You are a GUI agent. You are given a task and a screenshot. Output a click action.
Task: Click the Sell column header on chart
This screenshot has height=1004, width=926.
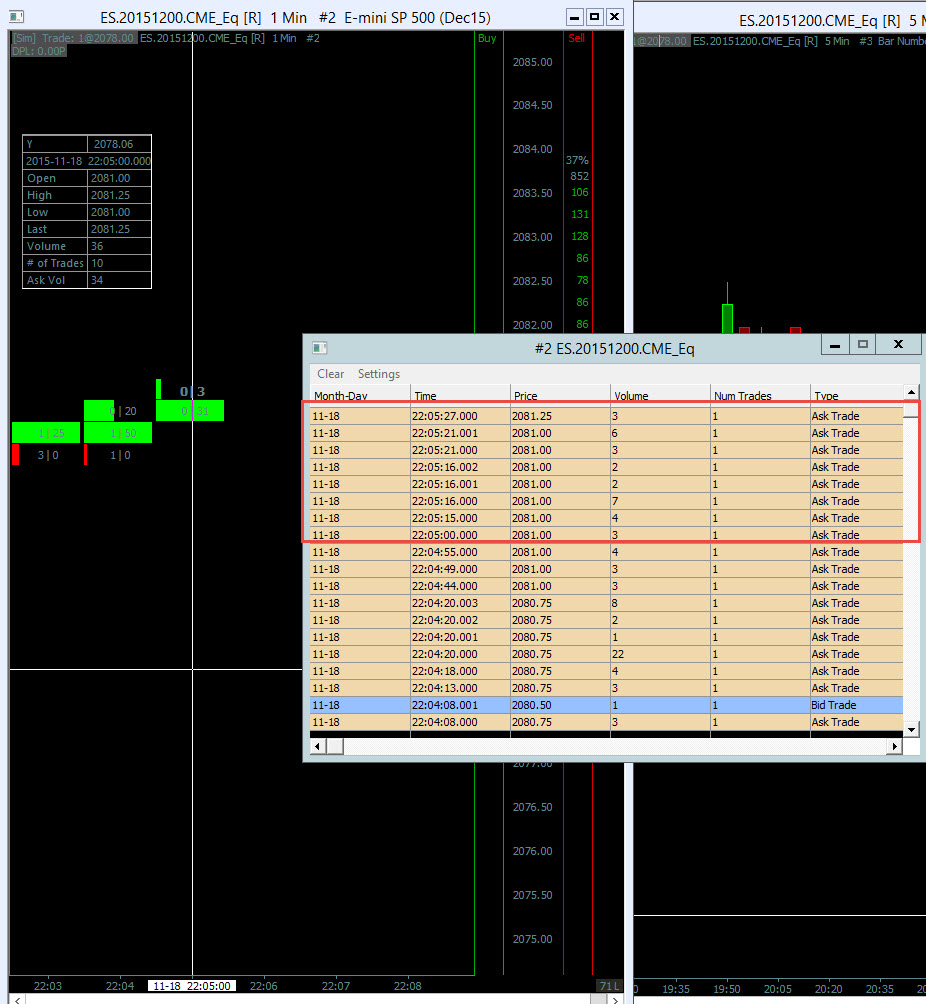click(576, 38)
